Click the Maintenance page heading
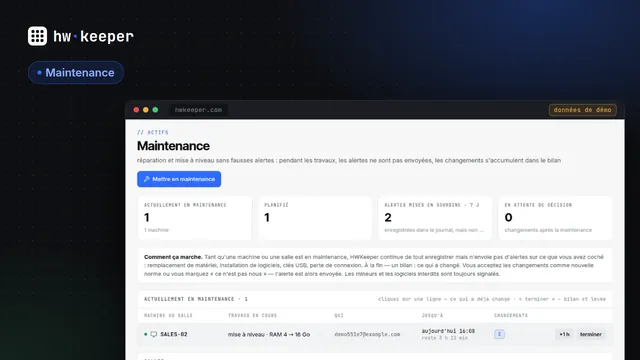This screenshot has width=640, height=360. (x=173, y=146)
